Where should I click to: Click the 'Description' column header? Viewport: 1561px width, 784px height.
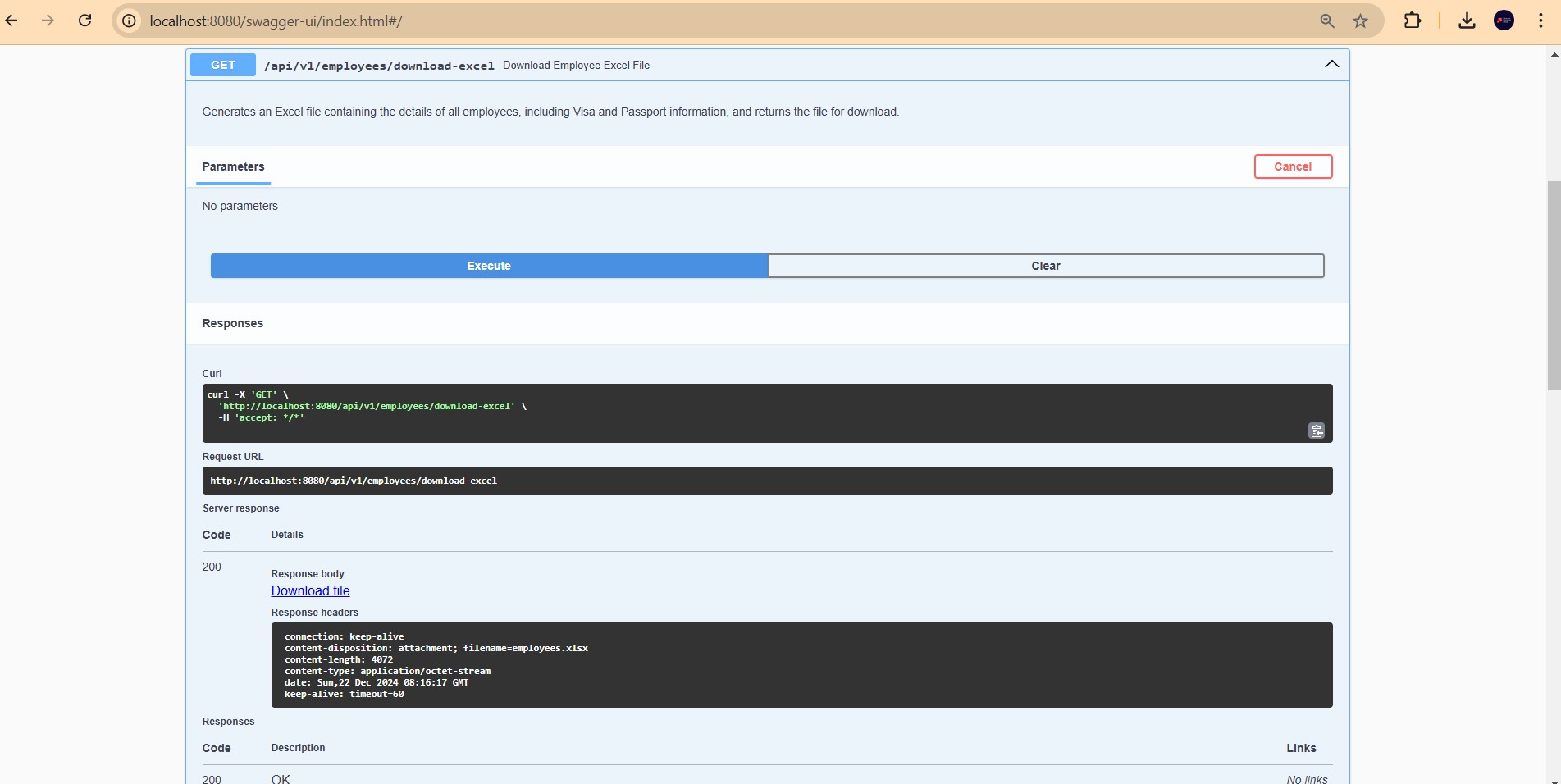pyautogui.click(x=299, y=748)
